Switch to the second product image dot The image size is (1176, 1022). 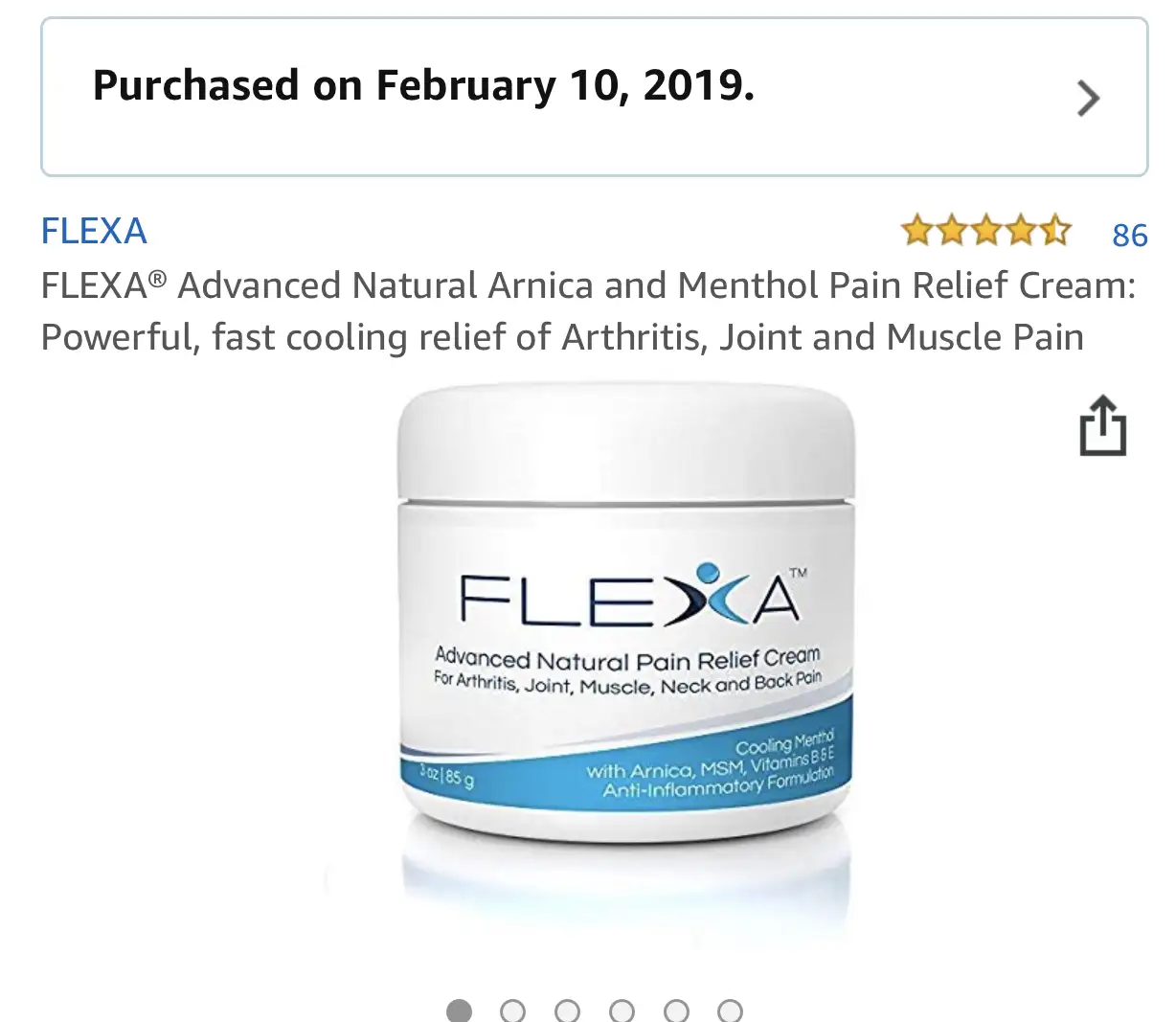(513, 1011)
